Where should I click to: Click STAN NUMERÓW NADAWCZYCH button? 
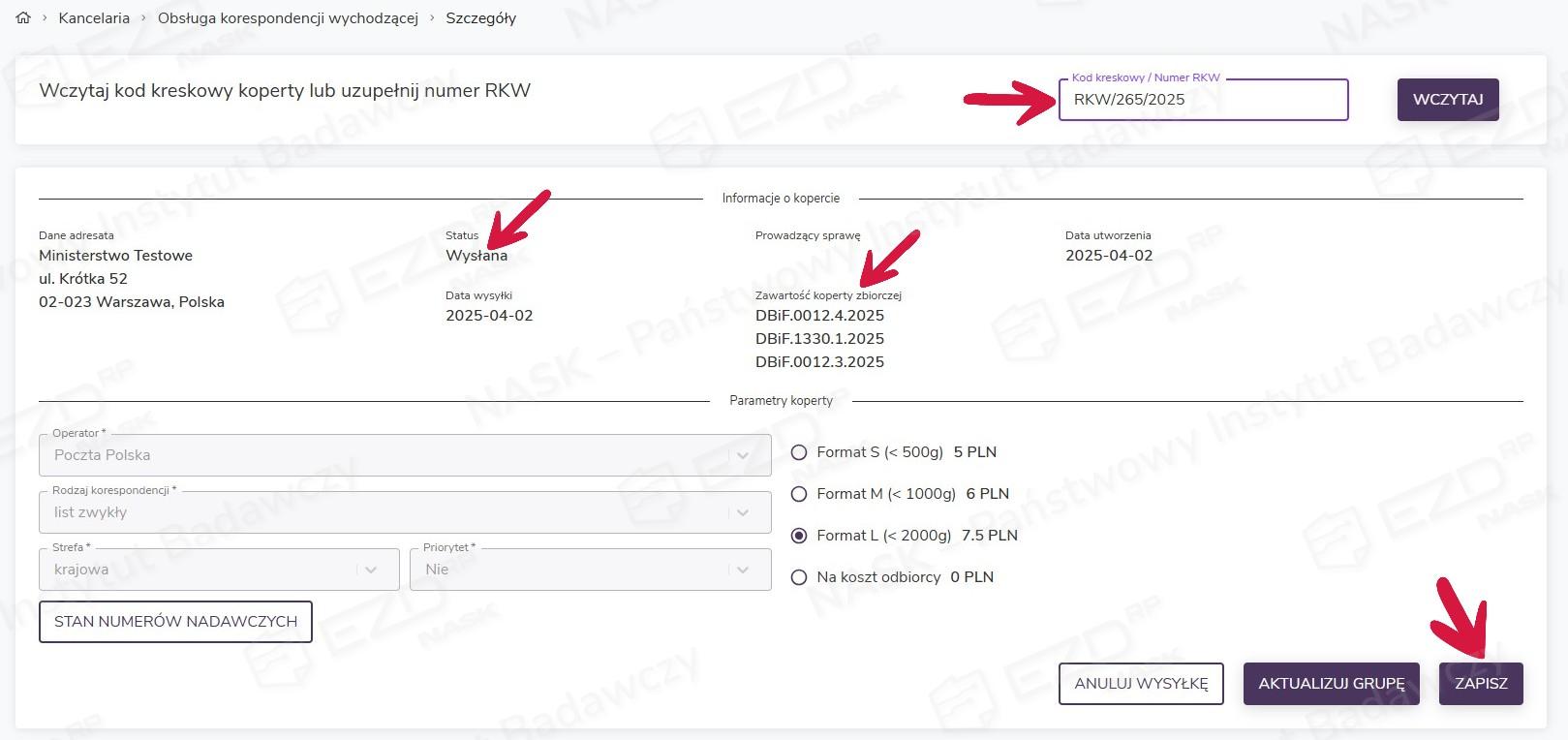pyautogui.click(x=175, y=622)
